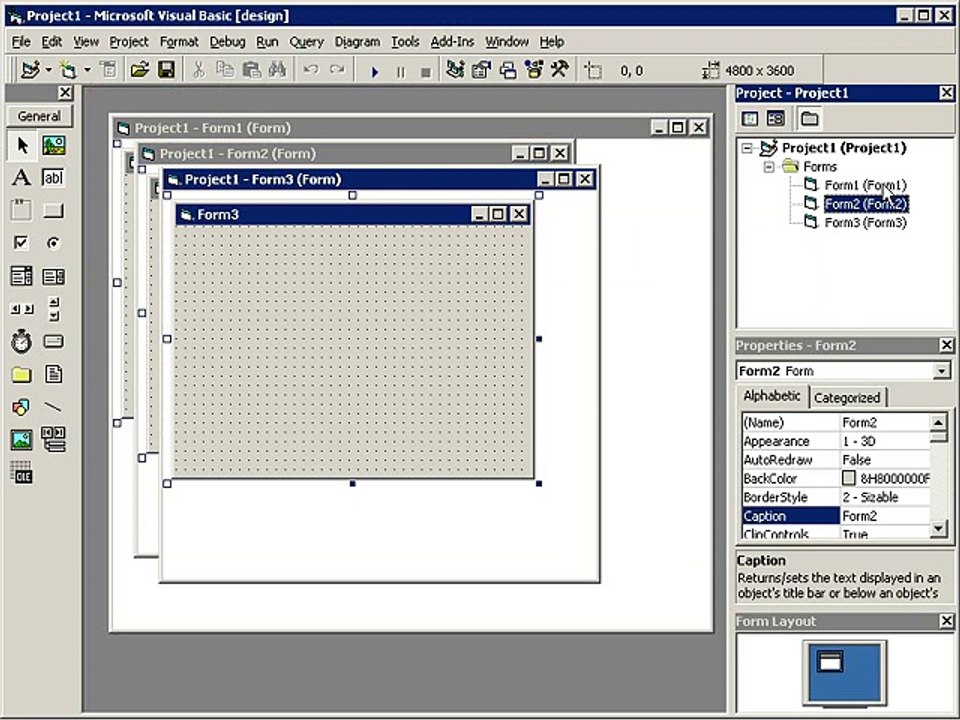
Task: Collapse the Project1 tree node
Action: pyautogui.click(x=747, y=148)
